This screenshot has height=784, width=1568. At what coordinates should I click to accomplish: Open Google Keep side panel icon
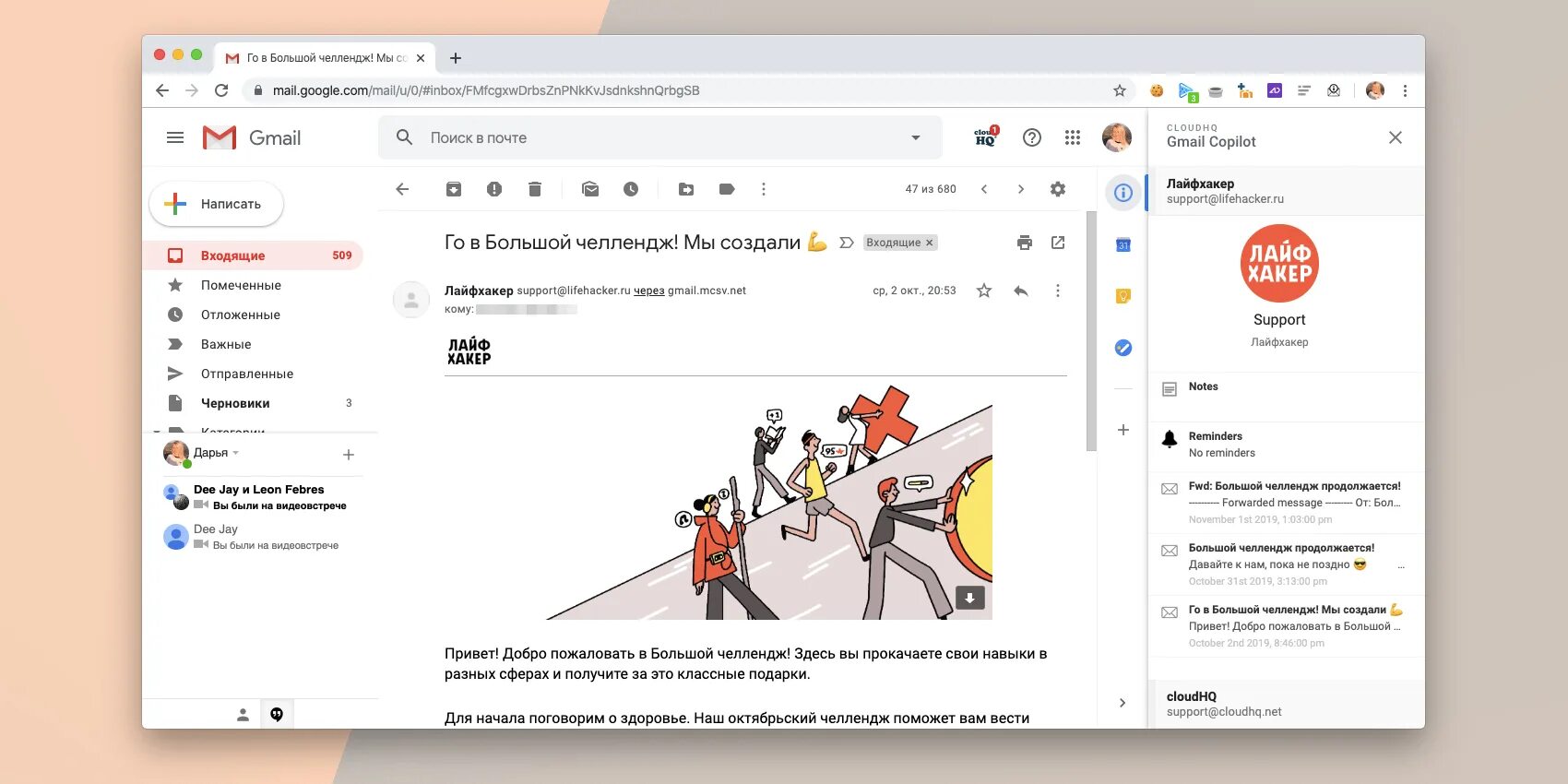[x=1123, y=296]
